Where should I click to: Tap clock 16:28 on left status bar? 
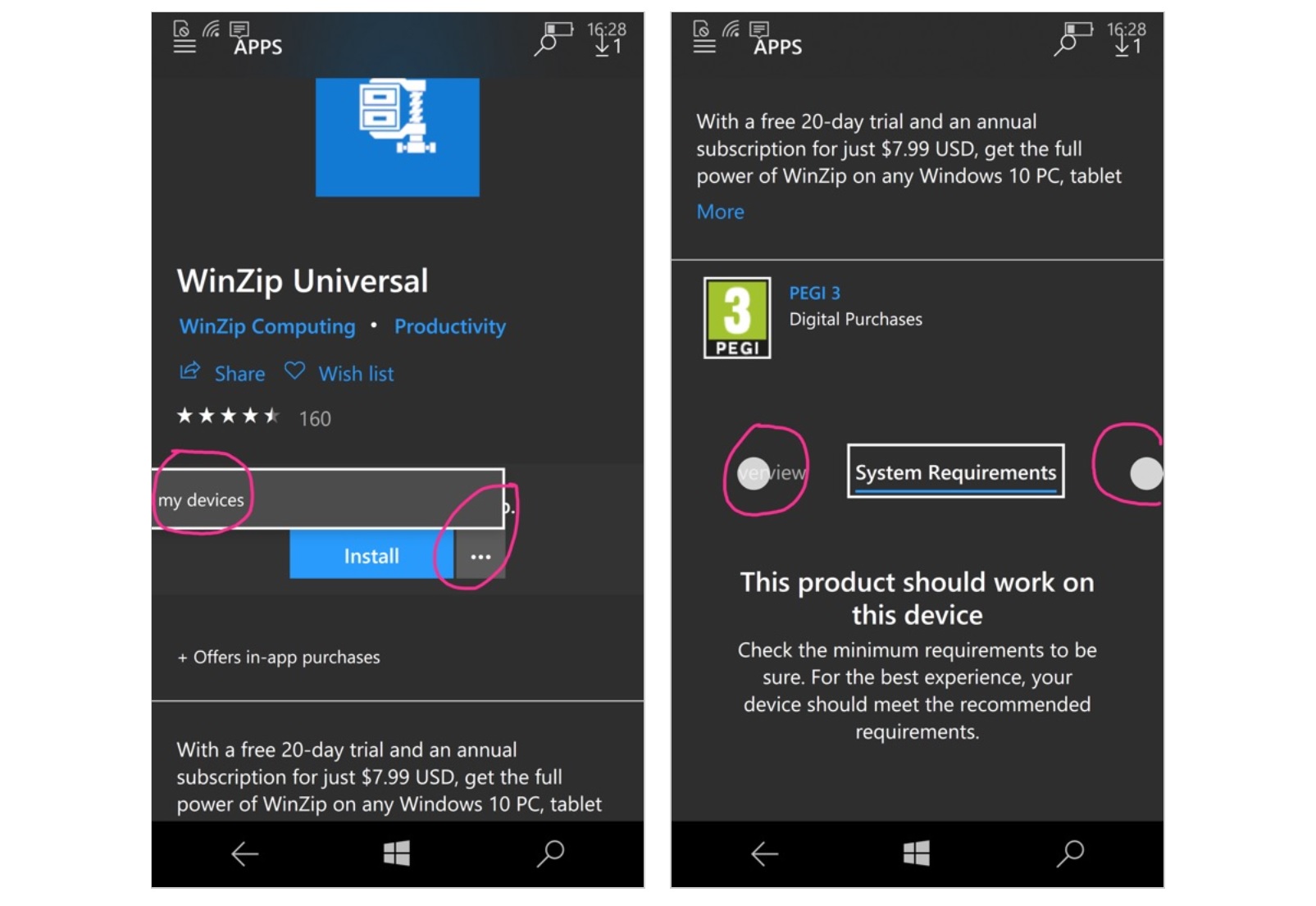click(606, 29)
